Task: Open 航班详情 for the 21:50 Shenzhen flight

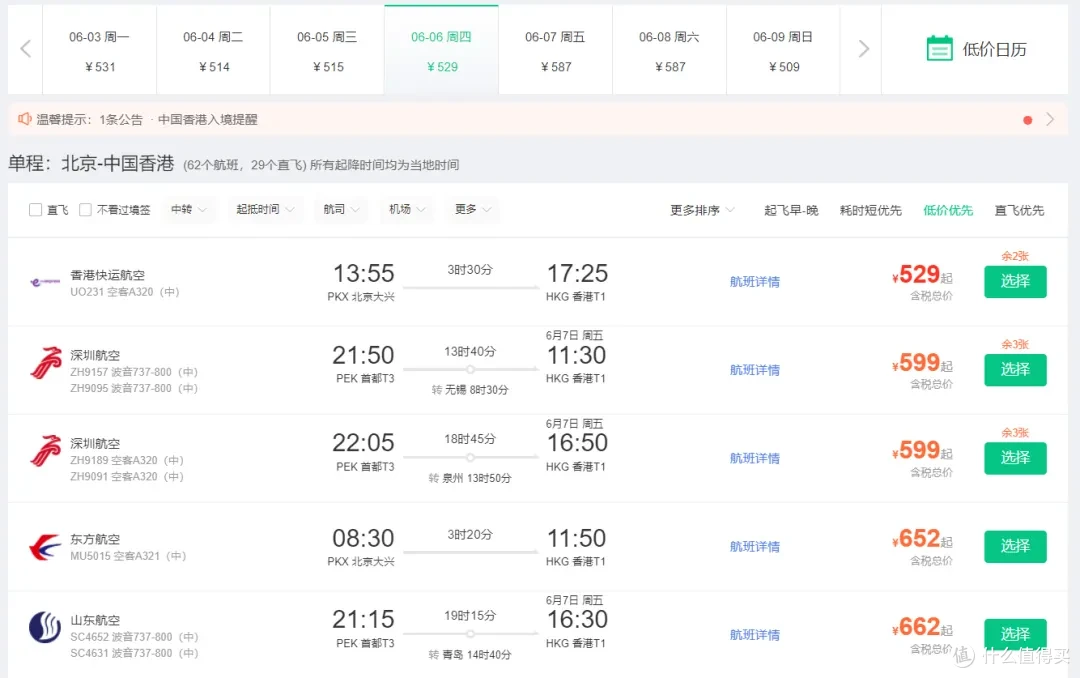Action: (755, 370)
